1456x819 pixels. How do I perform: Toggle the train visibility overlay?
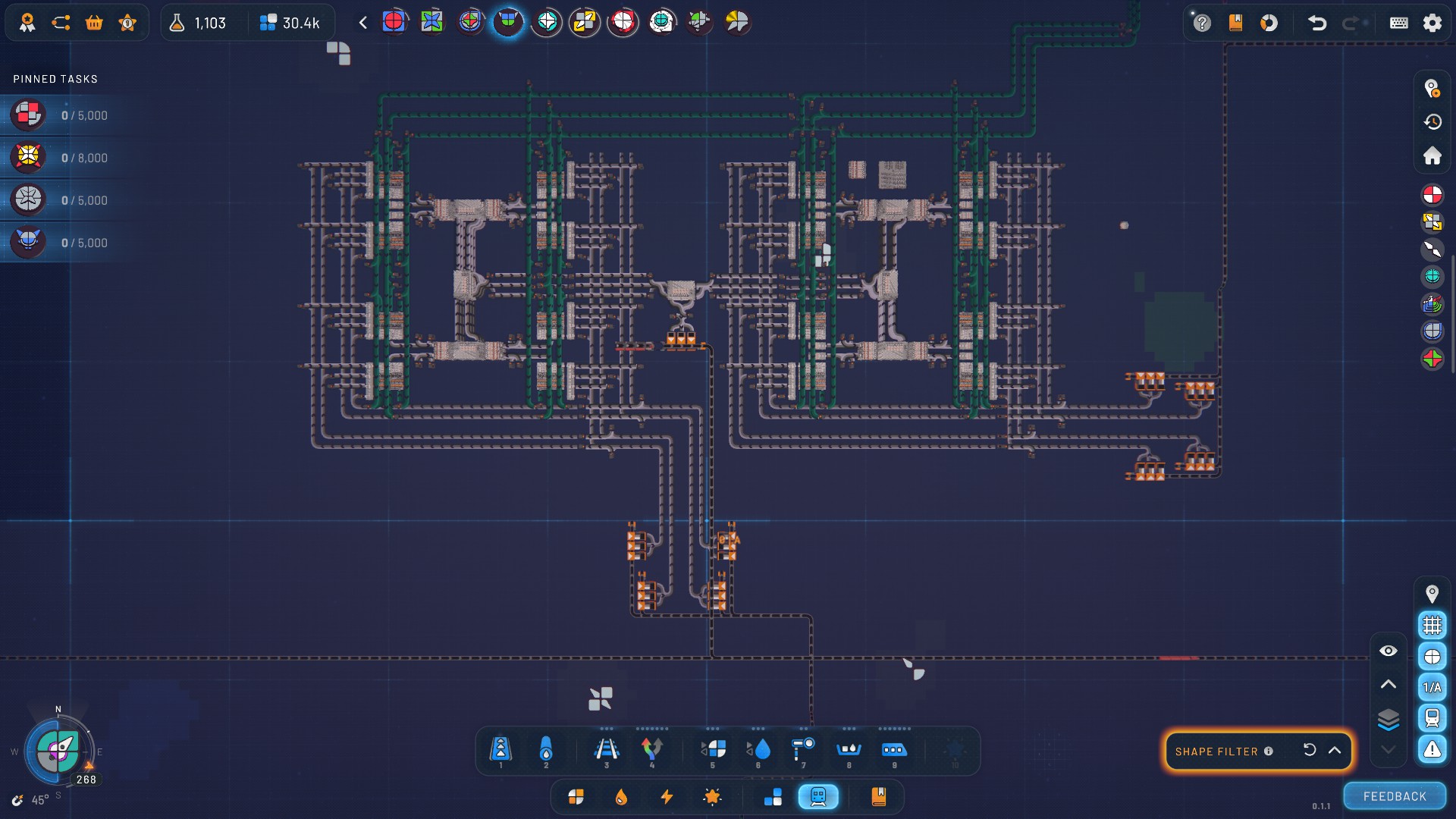[x=1432, y=717]
